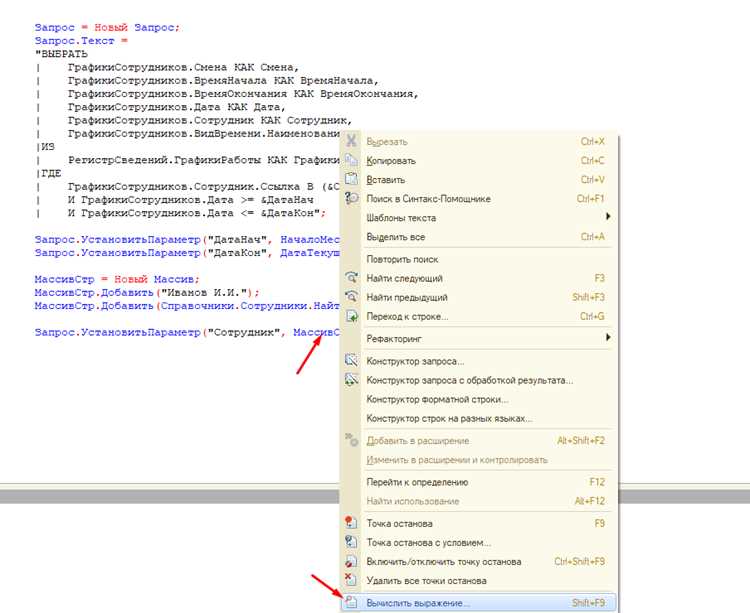Click the conditional breakpoint icon
Image resolution: width=750 pixels, height=613 pixels.
(x=351, y=542)
